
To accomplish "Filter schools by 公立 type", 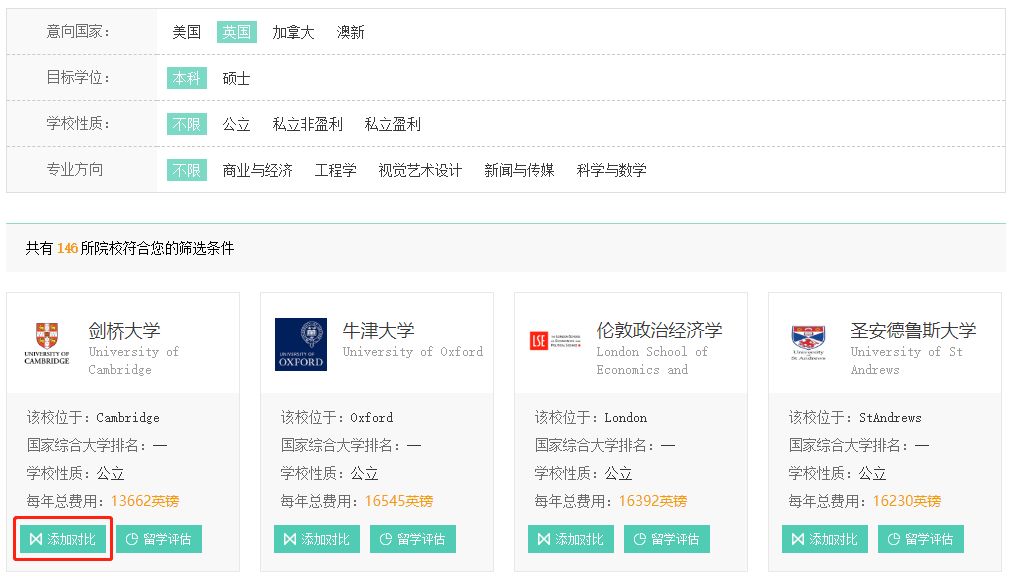I will pyautogui.click(x=236, y=124).
